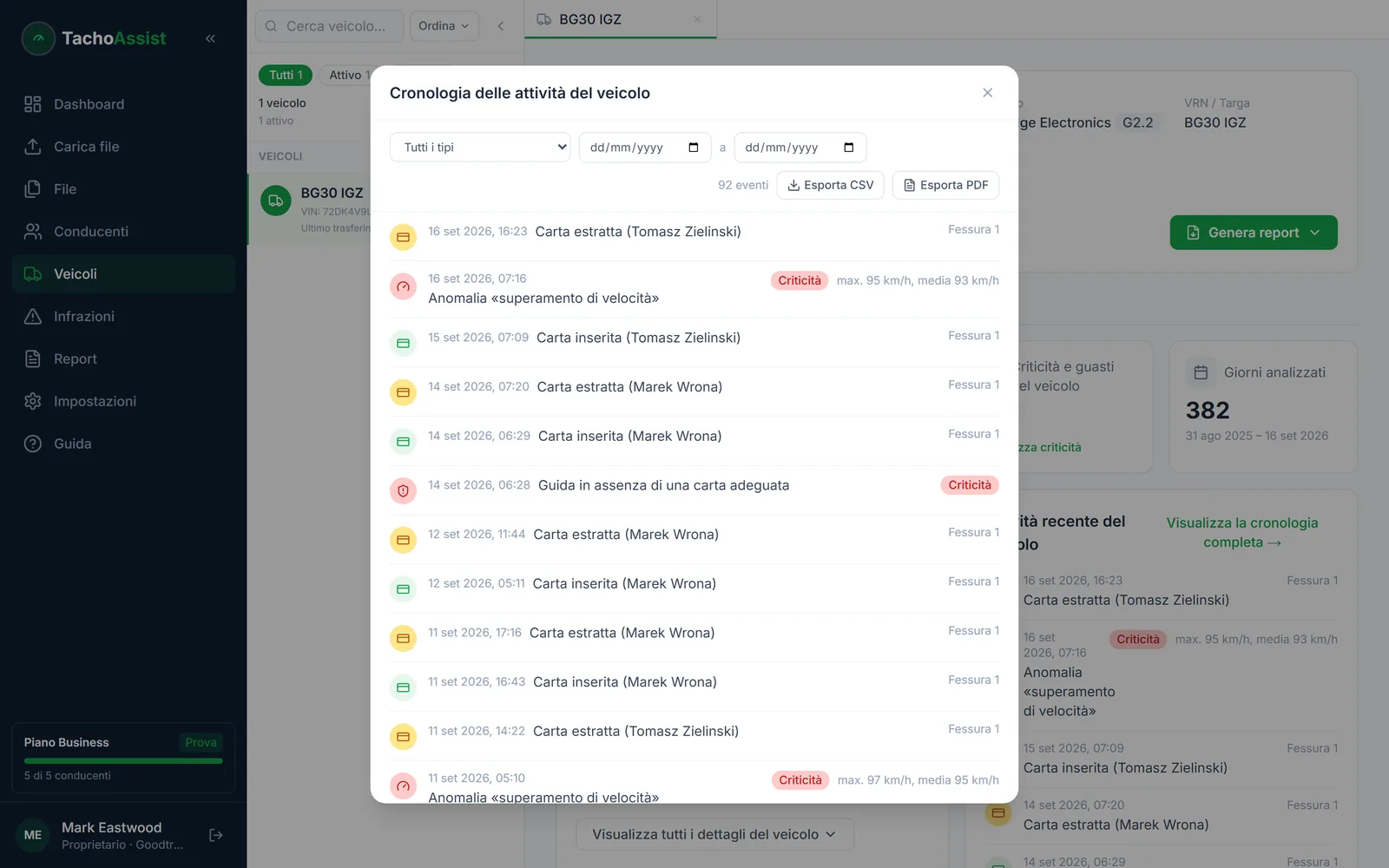The height and width of the screenshot is (868, 1389).
Task: Click the Giorni analizzati calendar icon
Action: (x=1201, y=373)
